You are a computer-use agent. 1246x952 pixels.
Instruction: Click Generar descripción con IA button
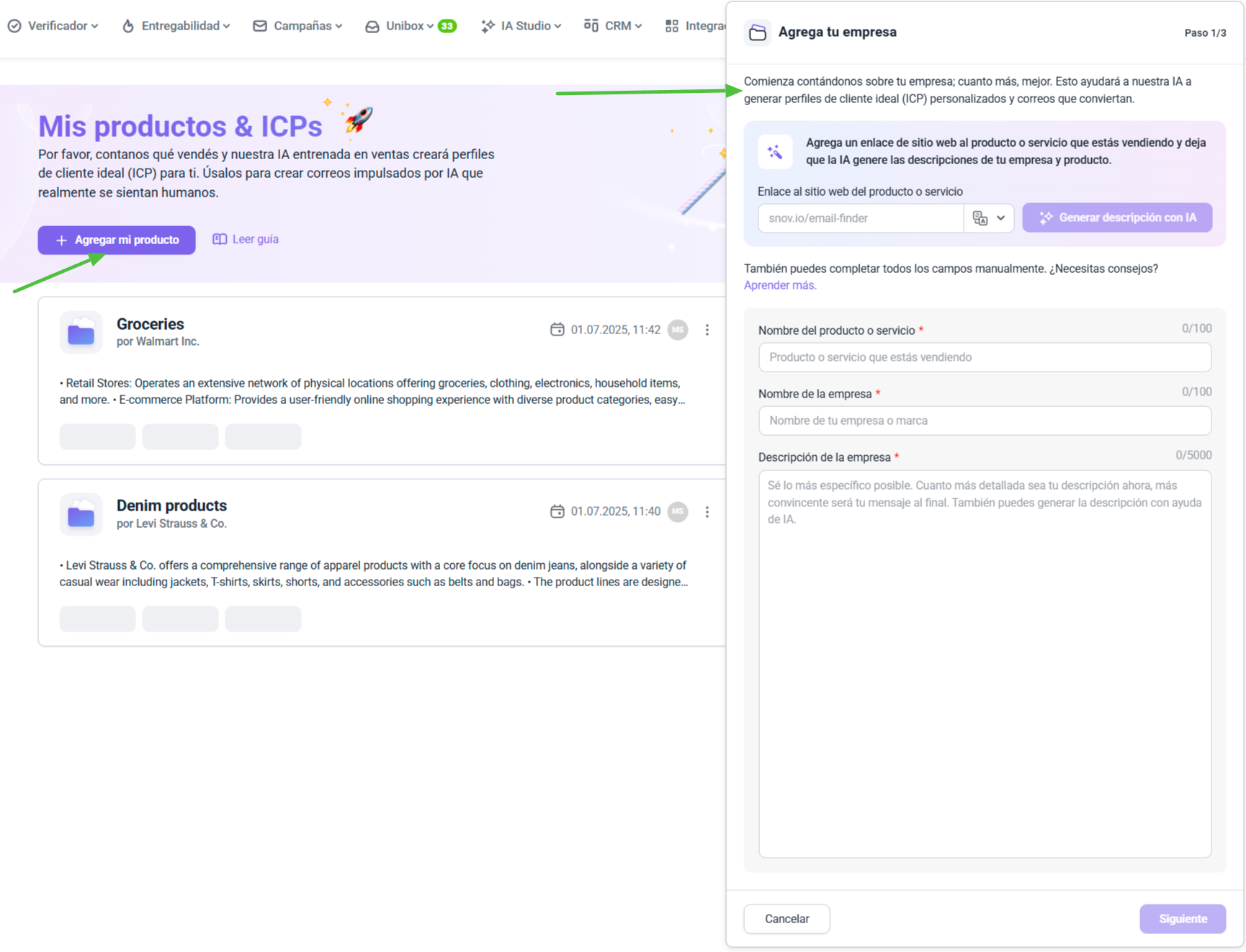[x=1117, y=217]
